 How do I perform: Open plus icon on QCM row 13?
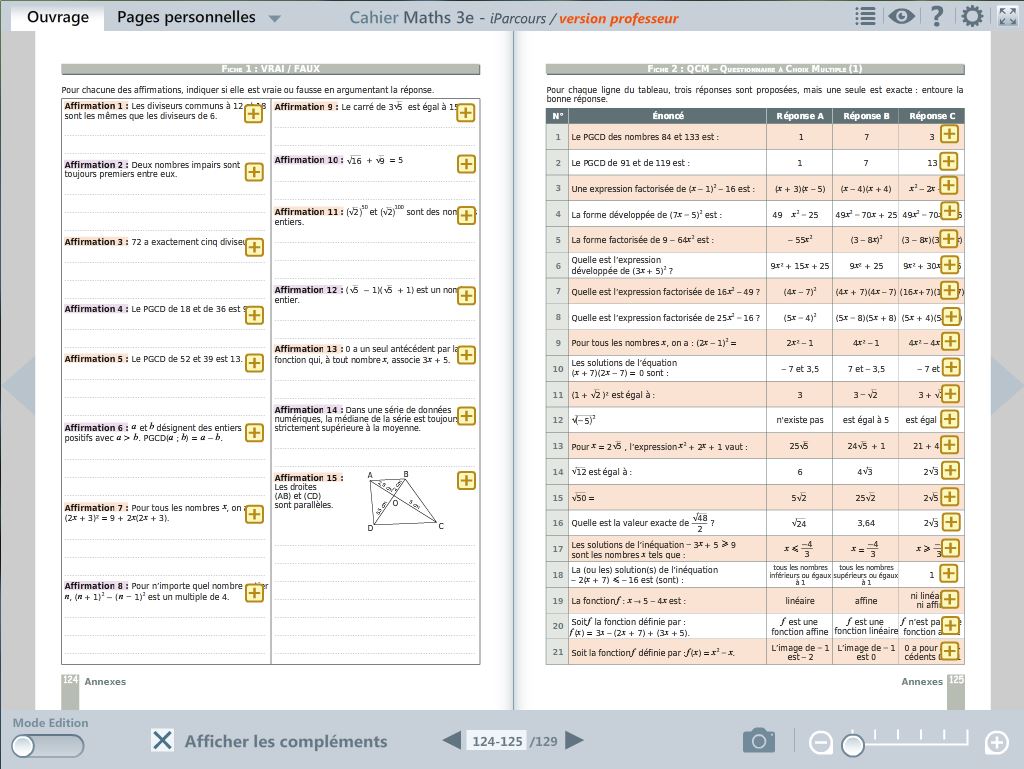[x=949, y=445]
